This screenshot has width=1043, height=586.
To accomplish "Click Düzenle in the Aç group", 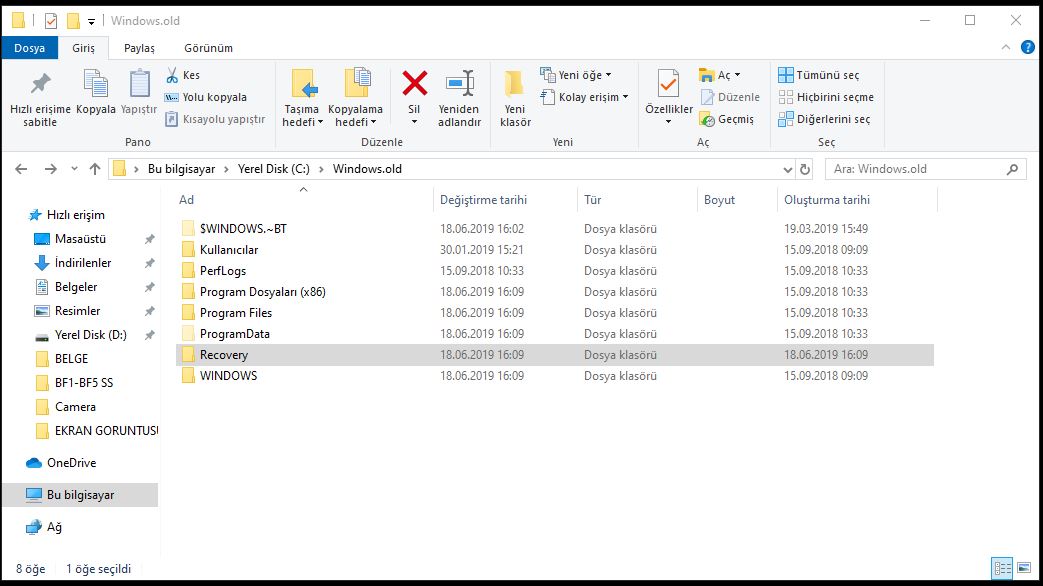I will tap(730, 97).
